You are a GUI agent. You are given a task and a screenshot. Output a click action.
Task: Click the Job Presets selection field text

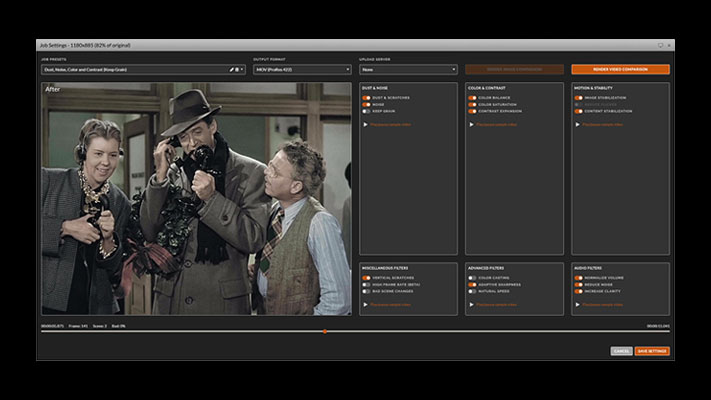(86, 69)
